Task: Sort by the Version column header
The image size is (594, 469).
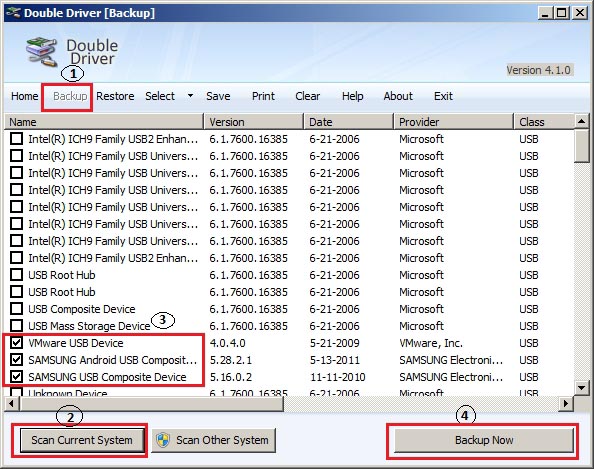Action: 254,122
